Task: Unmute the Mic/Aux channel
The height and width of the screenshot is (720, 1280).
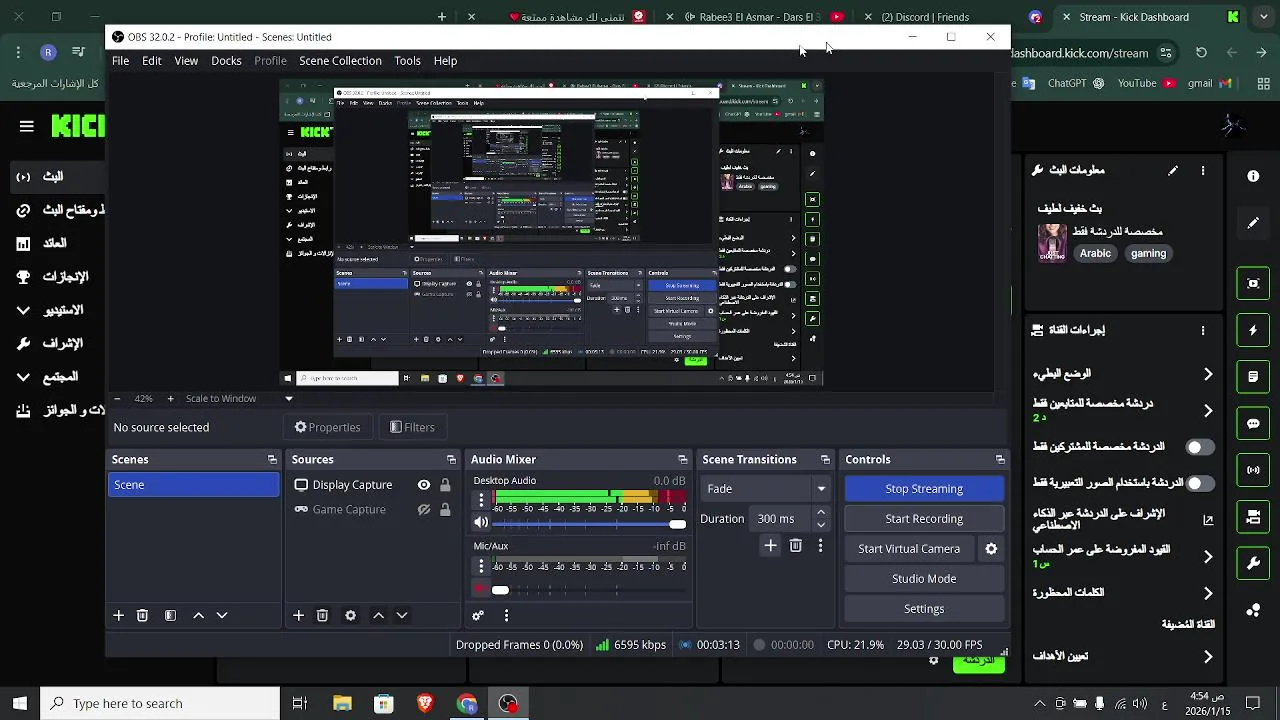Action: click(481, 589)
